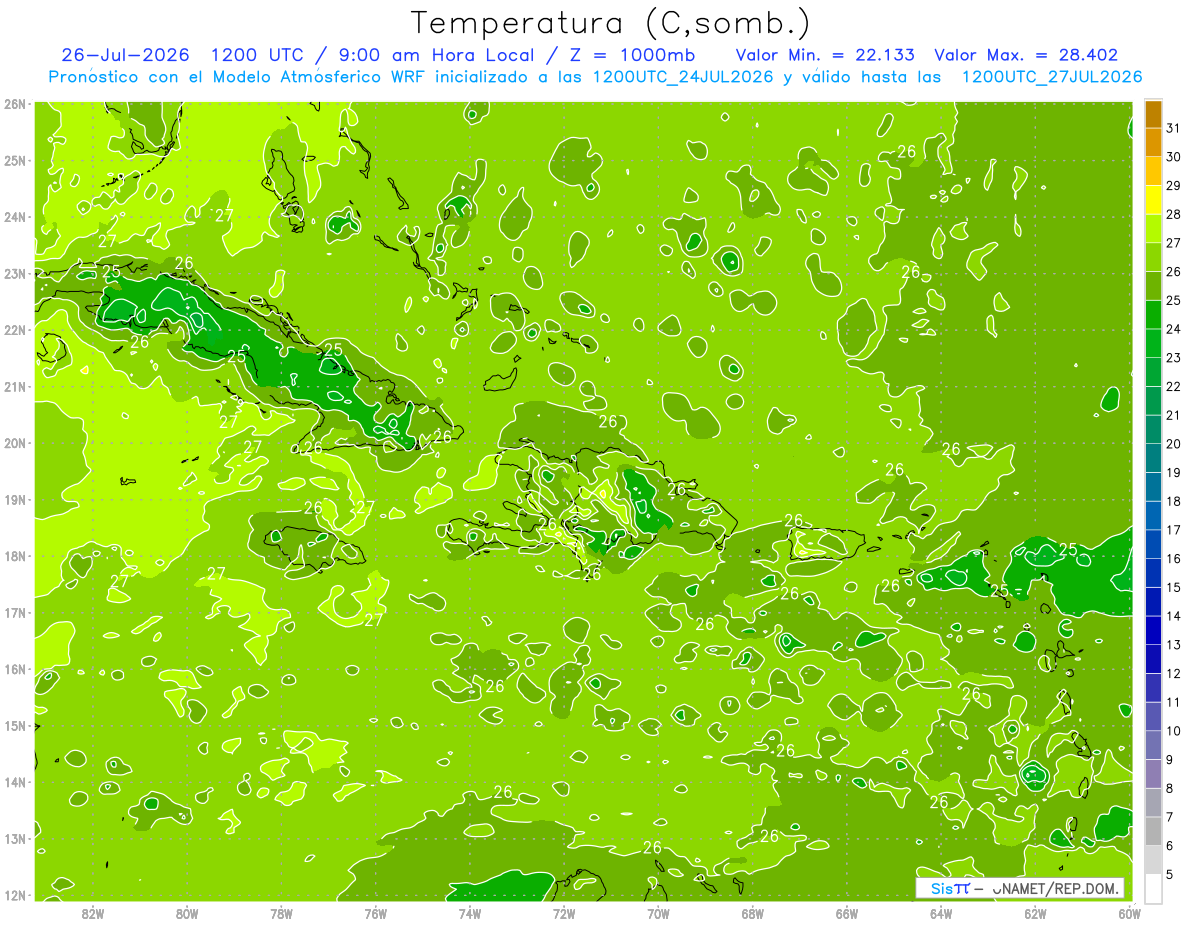Screen dimensions: 1200x927
Task: Click the legend scale value '15'
Action: (x=1173, y=587)
